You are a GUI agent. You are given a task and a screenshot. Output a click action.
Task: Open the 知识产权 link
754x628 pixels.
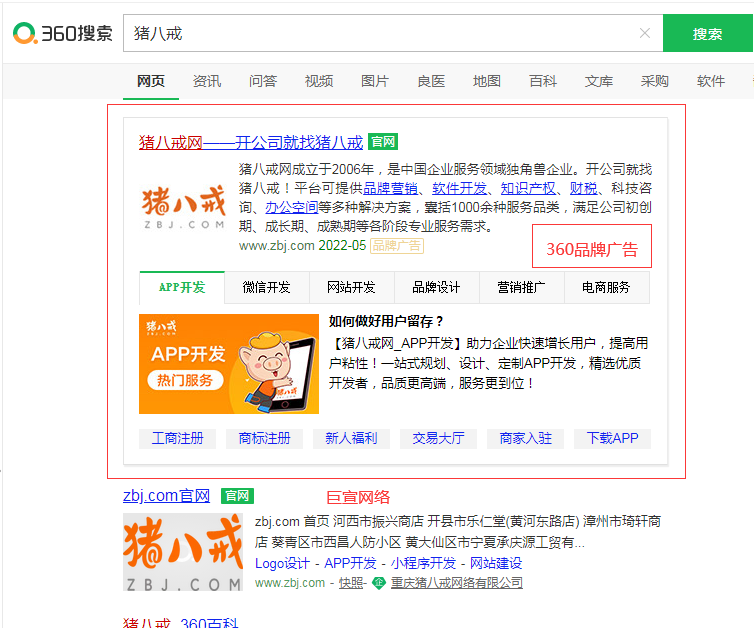(528, 188)
